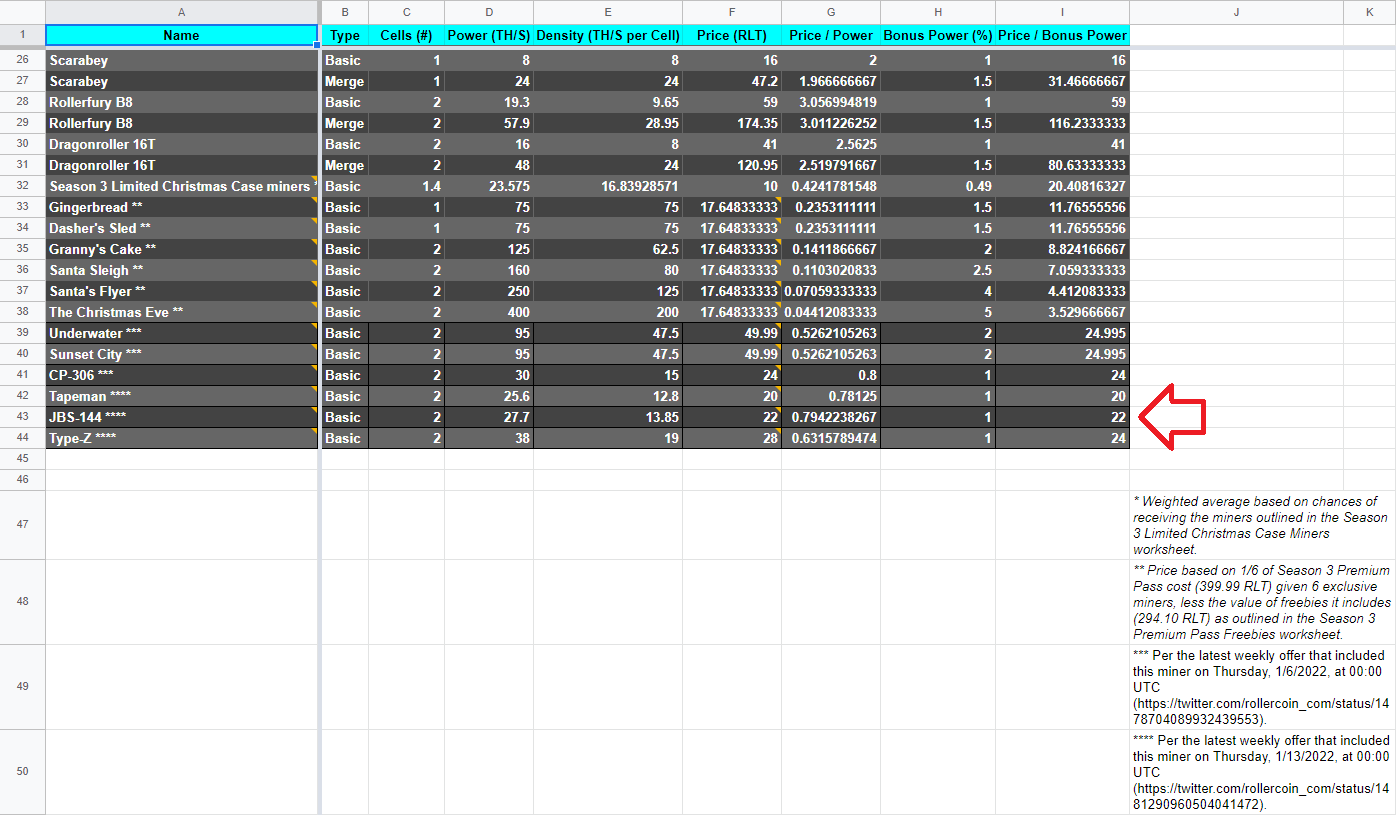This screenshot has width=1396, height=815.
Task: Click price value 28 for Type-Z
Action: pyautogui.click(x=732, y=438)
